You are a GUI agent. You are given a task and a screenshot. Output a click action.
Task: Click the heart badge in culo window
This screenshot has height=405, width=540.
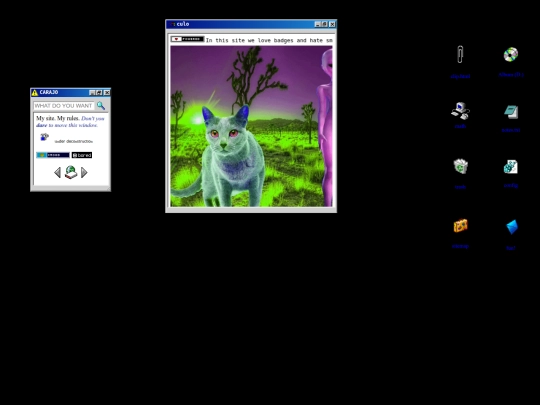(x=187, y=39)
